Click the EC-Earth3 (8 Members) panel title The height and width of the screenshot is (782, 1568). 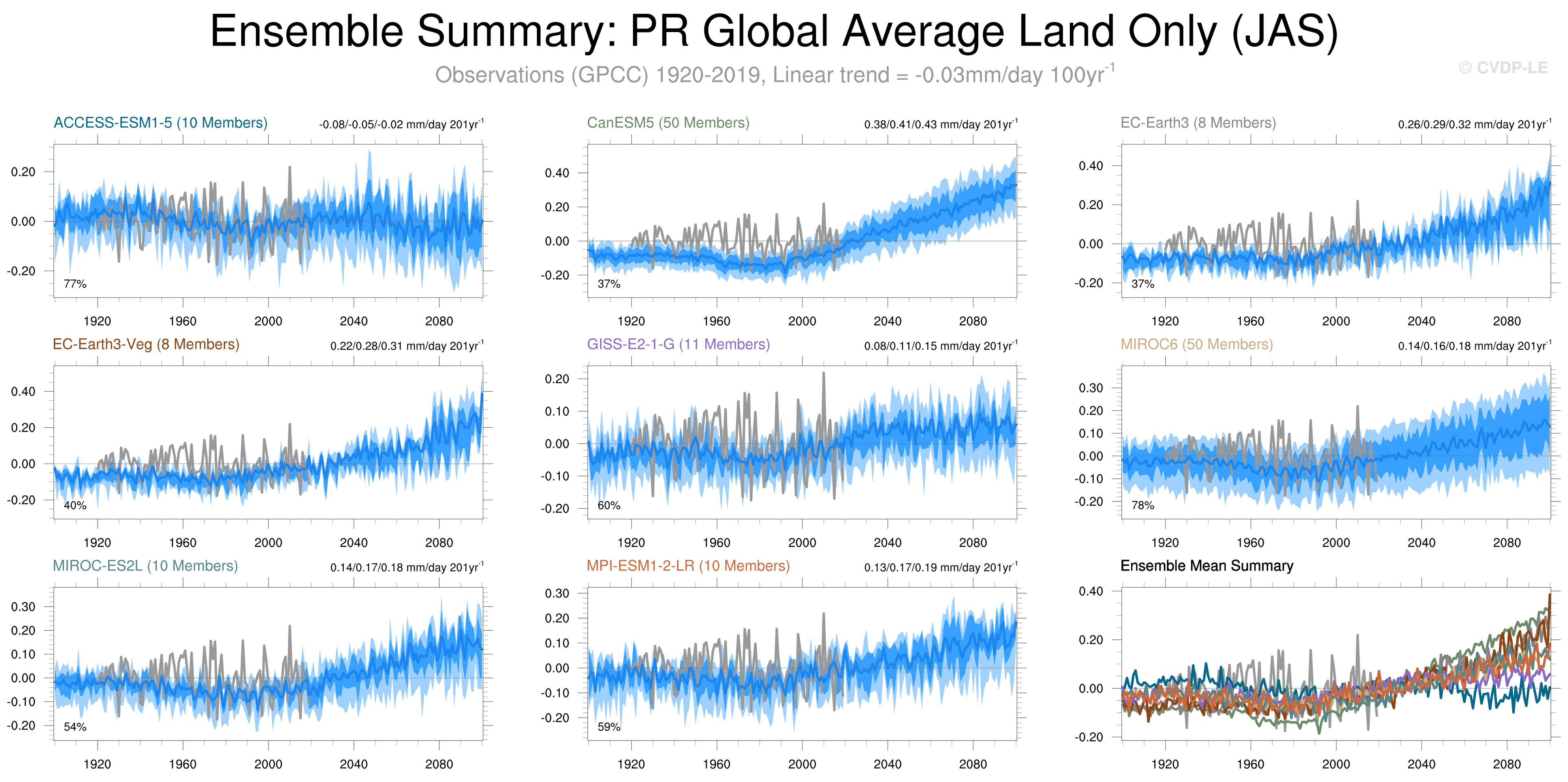1198,123
